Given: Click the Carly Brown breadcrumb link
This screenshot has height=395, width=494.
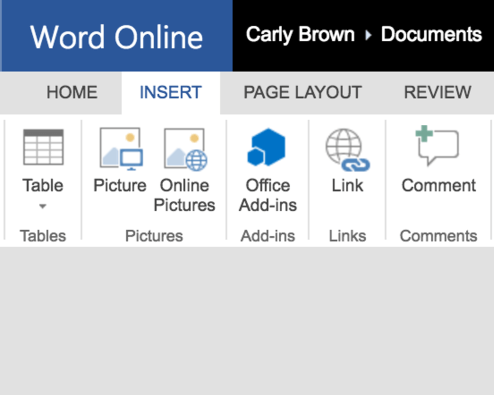Looking at the screenshot, I should tap(300, 35).
